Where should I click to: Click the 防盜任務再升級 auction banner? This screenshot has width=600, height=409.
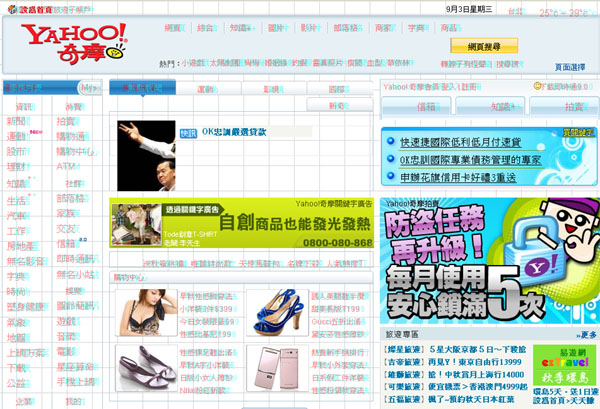pyautogui.click(x=490, y=261)
